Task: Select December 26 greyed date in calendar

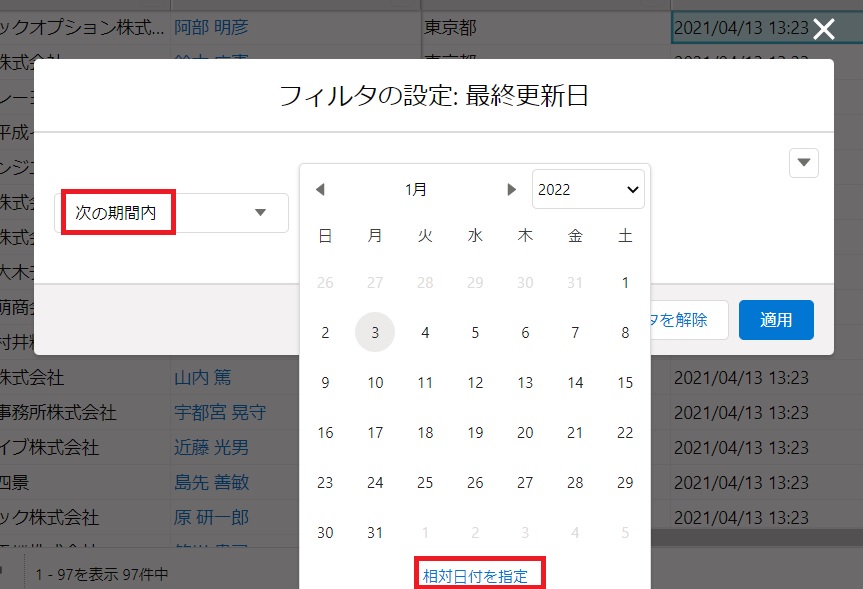Action: 325,282
